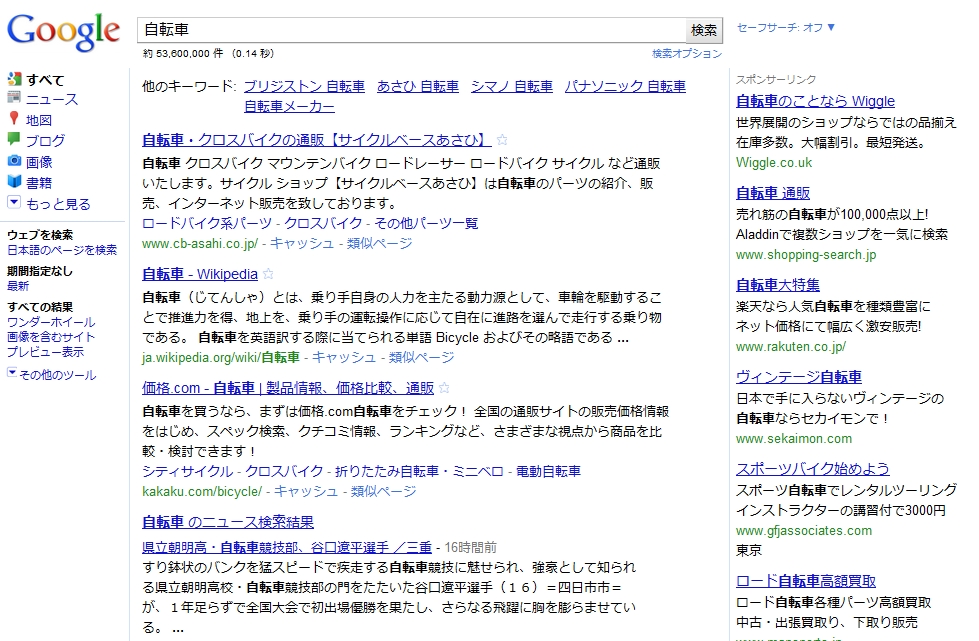This screenshot has height=641, width=979.
Task: Open キャッシュ link for cb-asahi.co.jp
Action: click(302, 243)
